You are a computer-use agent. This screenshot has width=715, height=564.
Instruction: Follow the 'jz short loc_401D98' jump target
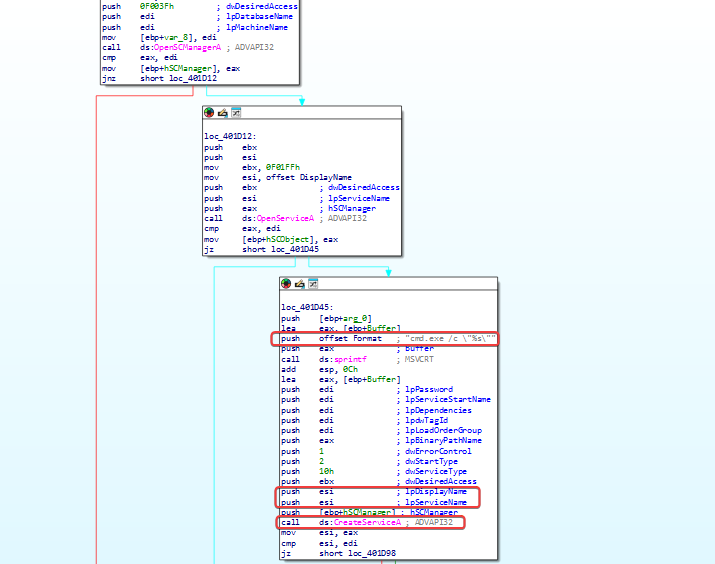[x=372, y=554]
